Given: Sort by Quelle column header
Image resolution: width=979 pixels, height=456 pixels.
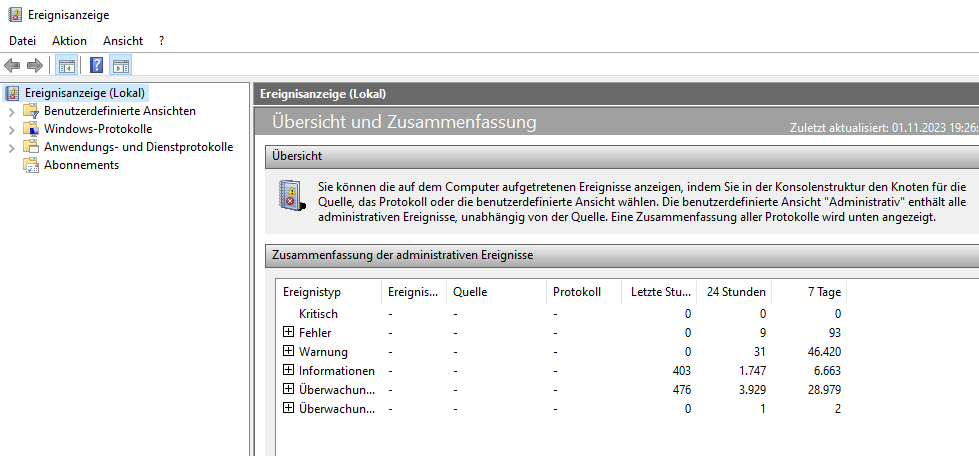Looking at the screenshot, I should (x=496, y=292).
